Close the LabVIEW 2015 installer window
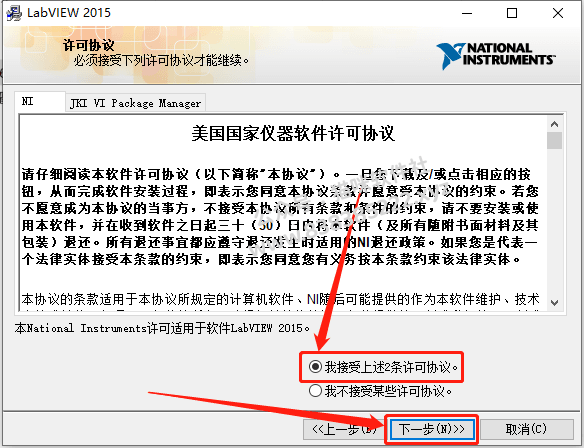 (558, 13)
